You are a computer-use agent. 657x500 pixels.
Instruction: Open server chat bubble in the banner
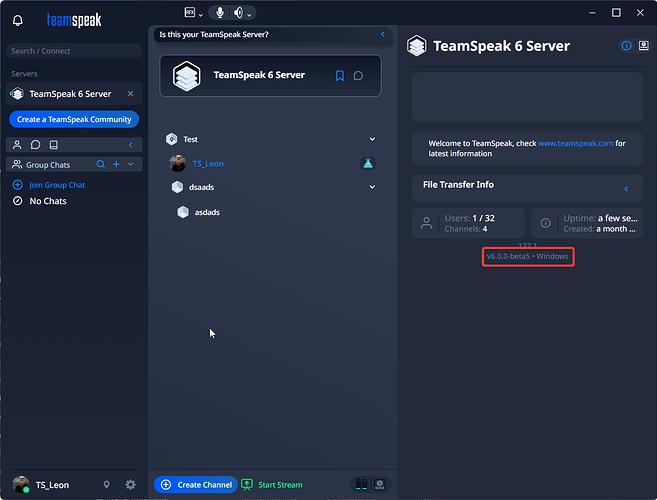click(x=358, y=75)
